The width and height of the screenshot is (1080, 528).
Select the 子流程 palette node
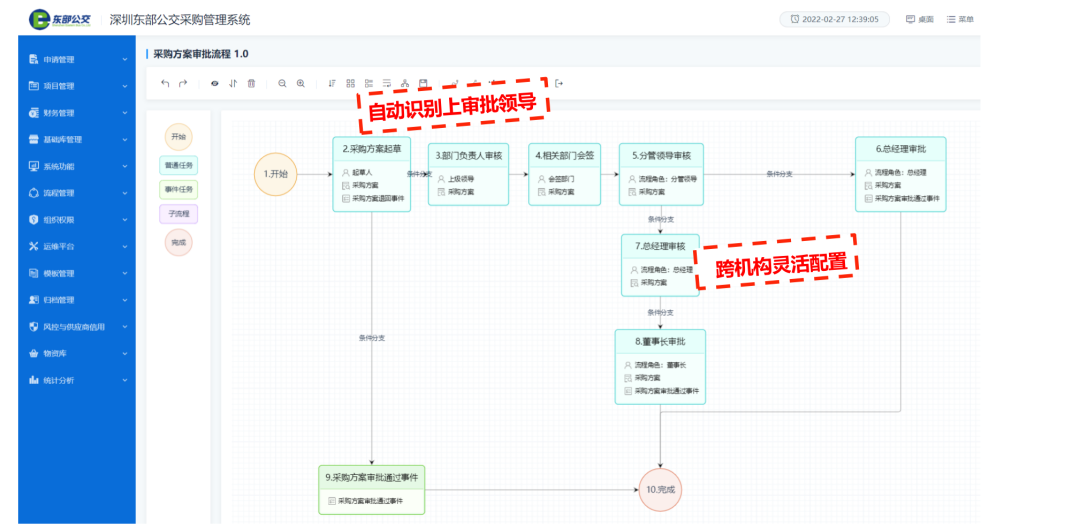pos(178,213)
